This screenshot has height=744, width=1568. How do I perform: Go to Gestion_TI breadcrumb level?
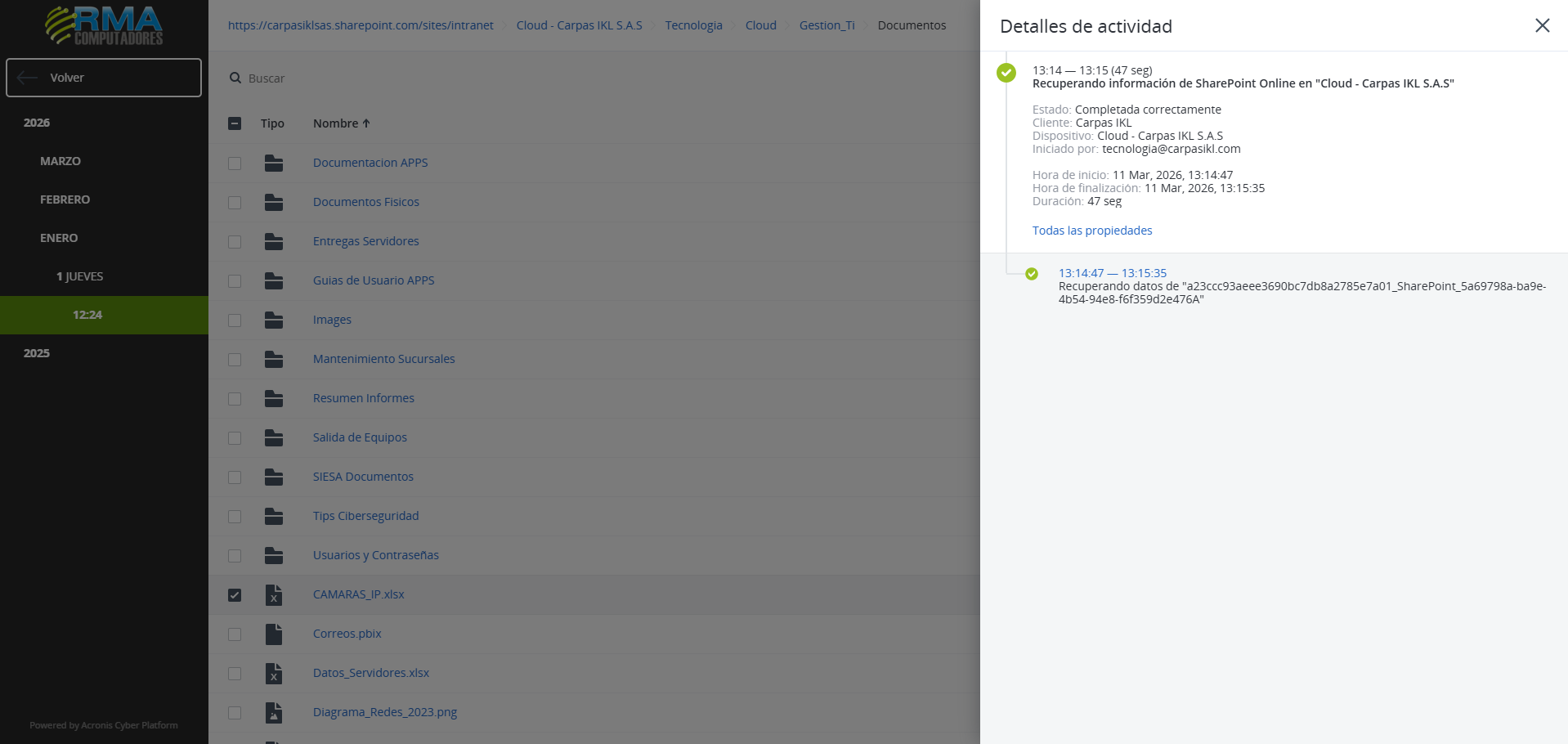tap(827, 25)
